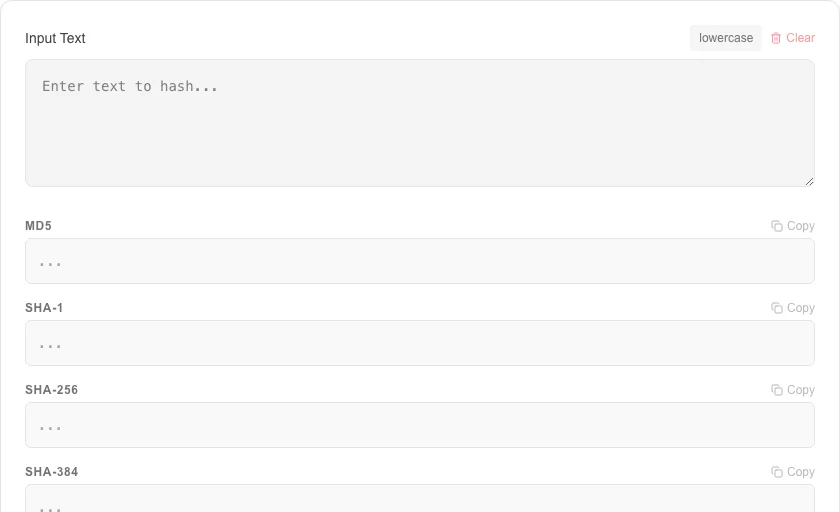Click the SHA-256 copy icon
The height and width of the screenshot is (512, 840).
[x=777, y=390]
